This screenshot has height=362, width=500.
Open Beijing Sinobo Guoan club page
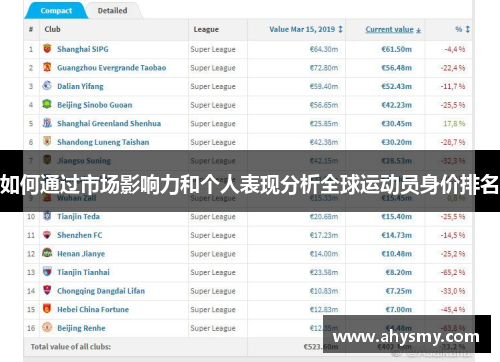(x=95, y=105)
